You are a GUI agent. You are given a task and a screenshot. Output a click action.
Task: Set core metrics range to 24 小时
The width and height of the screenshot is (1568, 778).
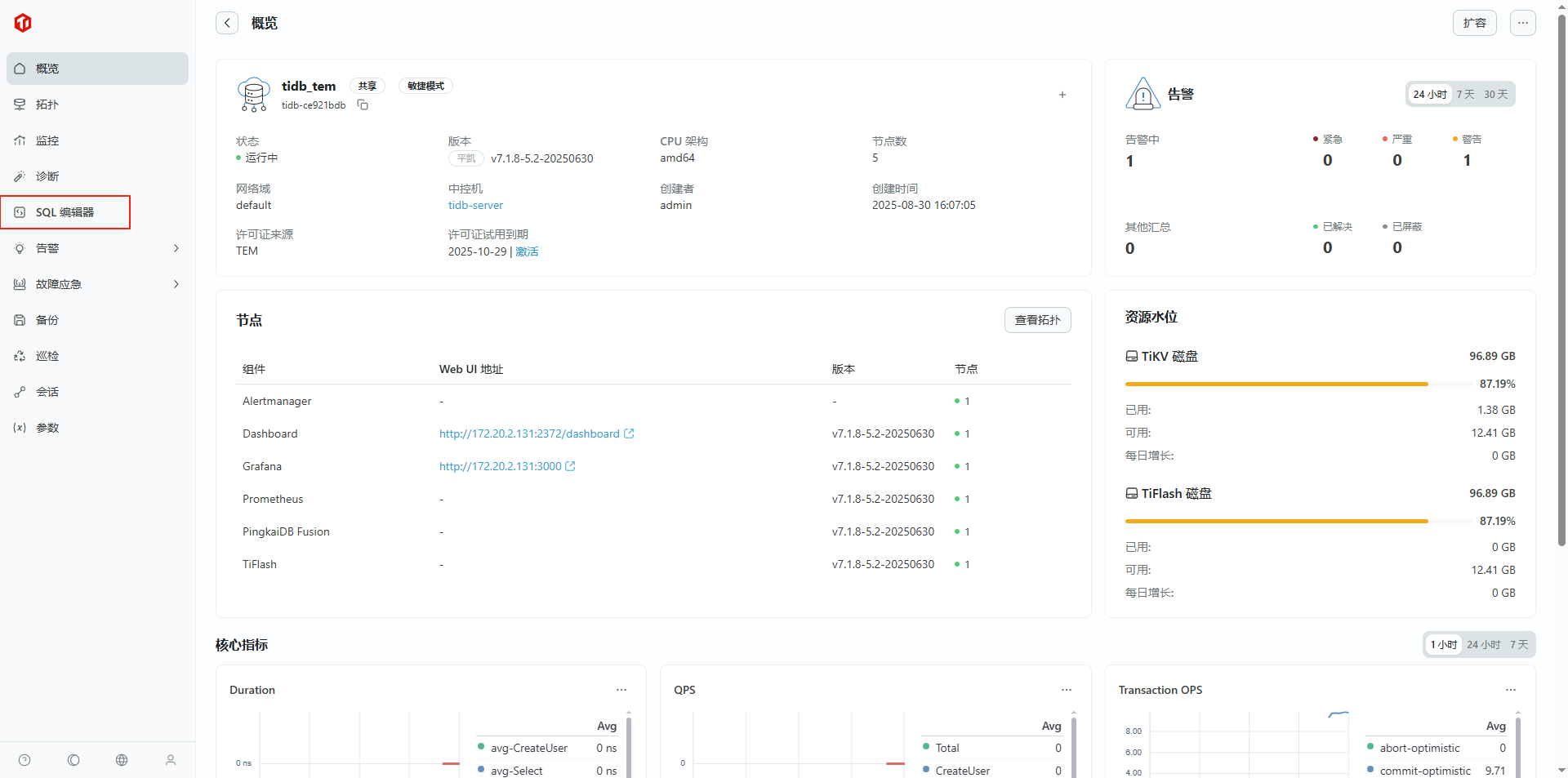1483,645
